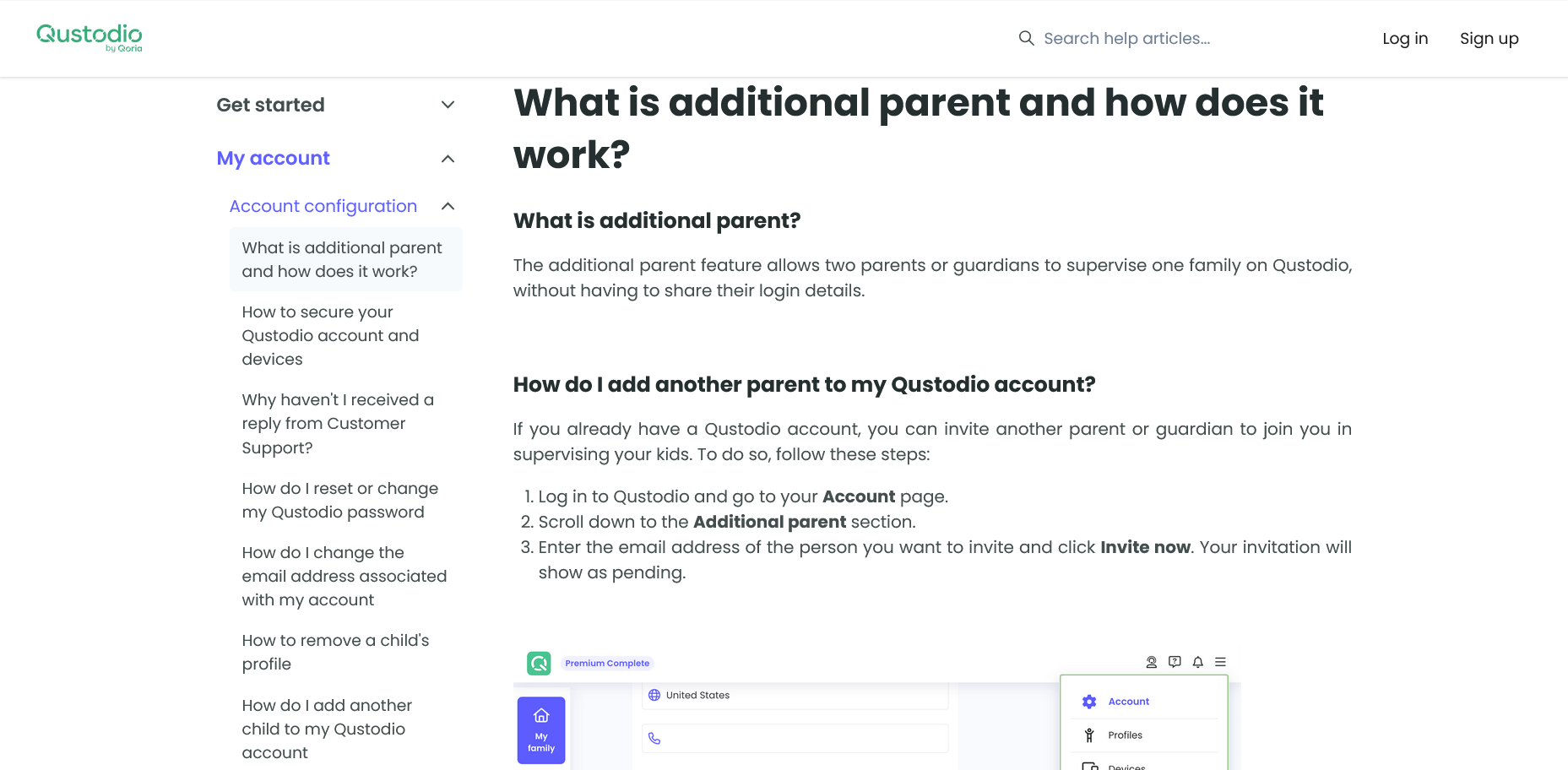1568x770 pixels.
Task: Select Profiles in the embedded account menu
Action: point(1125,735)
